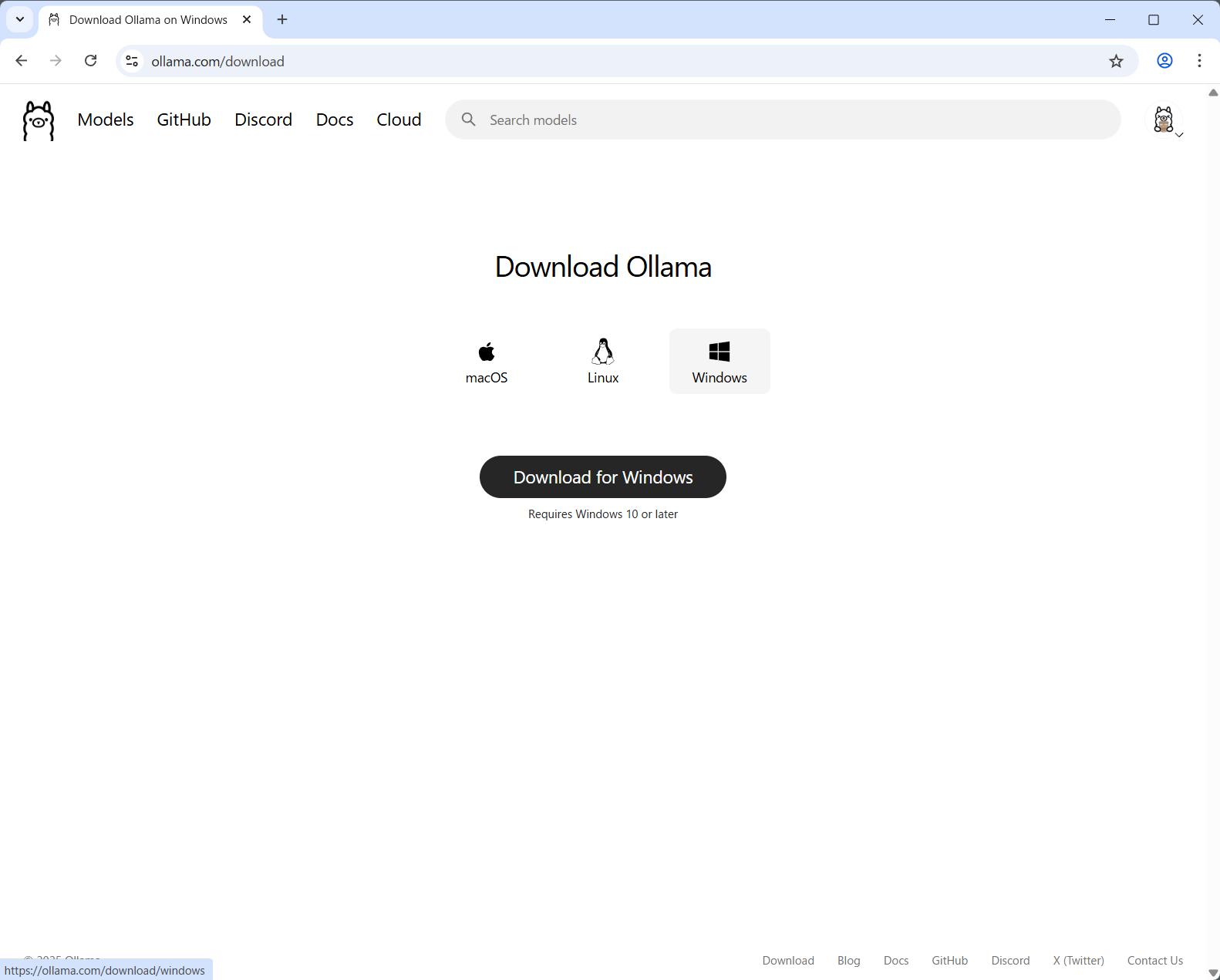This screenshot has width=1220, height=980.
Task: Select the macOS platform icon
Action: [487, 353]
